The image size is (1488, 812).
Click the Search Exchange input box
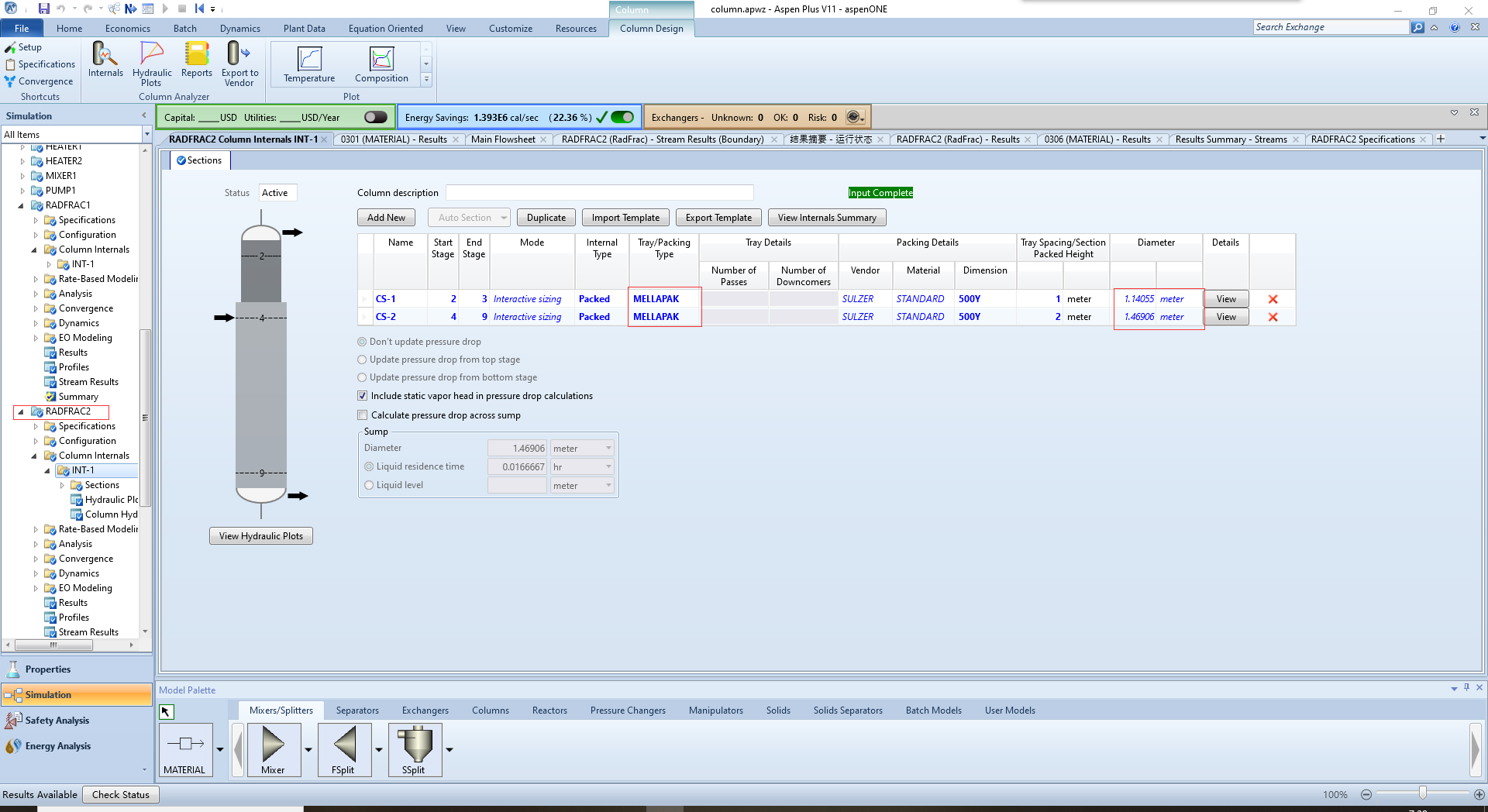(x=1331, y=27)
